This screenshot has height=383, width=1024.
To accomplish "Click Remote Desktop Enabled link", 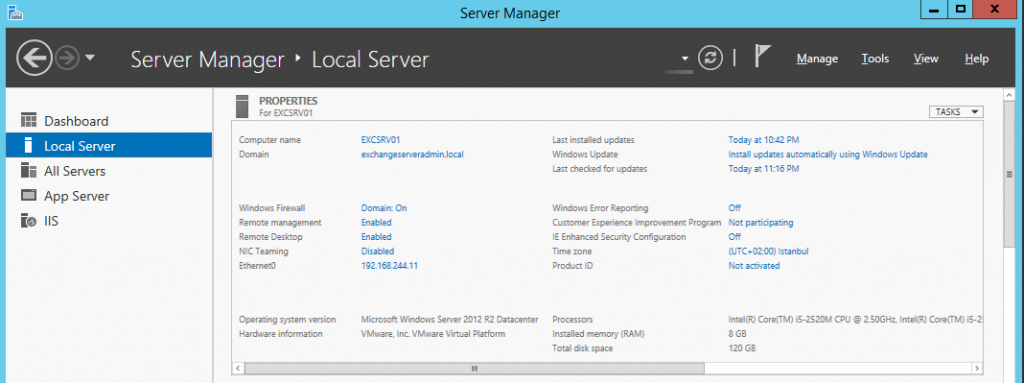I will [376, 237].
